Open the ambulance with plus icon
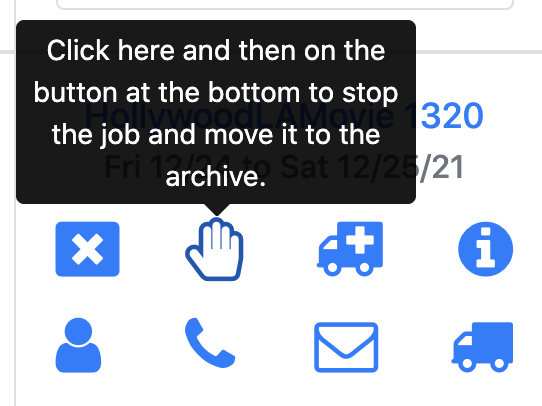This screenshot has height=406, width=542. pyautogui.click(x=350, y=249)
